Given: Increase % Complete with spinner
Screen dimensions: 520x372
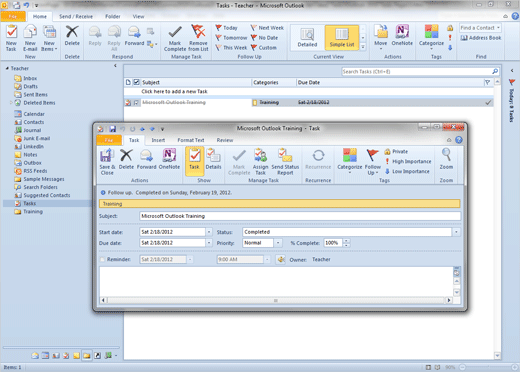Looking at the screenshot, I should [346, 241].
